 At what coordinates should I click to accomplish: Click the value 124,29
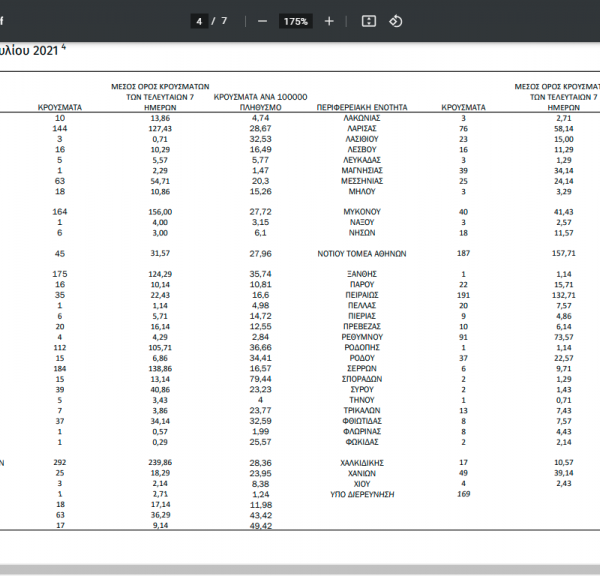(x=160, y=274)
